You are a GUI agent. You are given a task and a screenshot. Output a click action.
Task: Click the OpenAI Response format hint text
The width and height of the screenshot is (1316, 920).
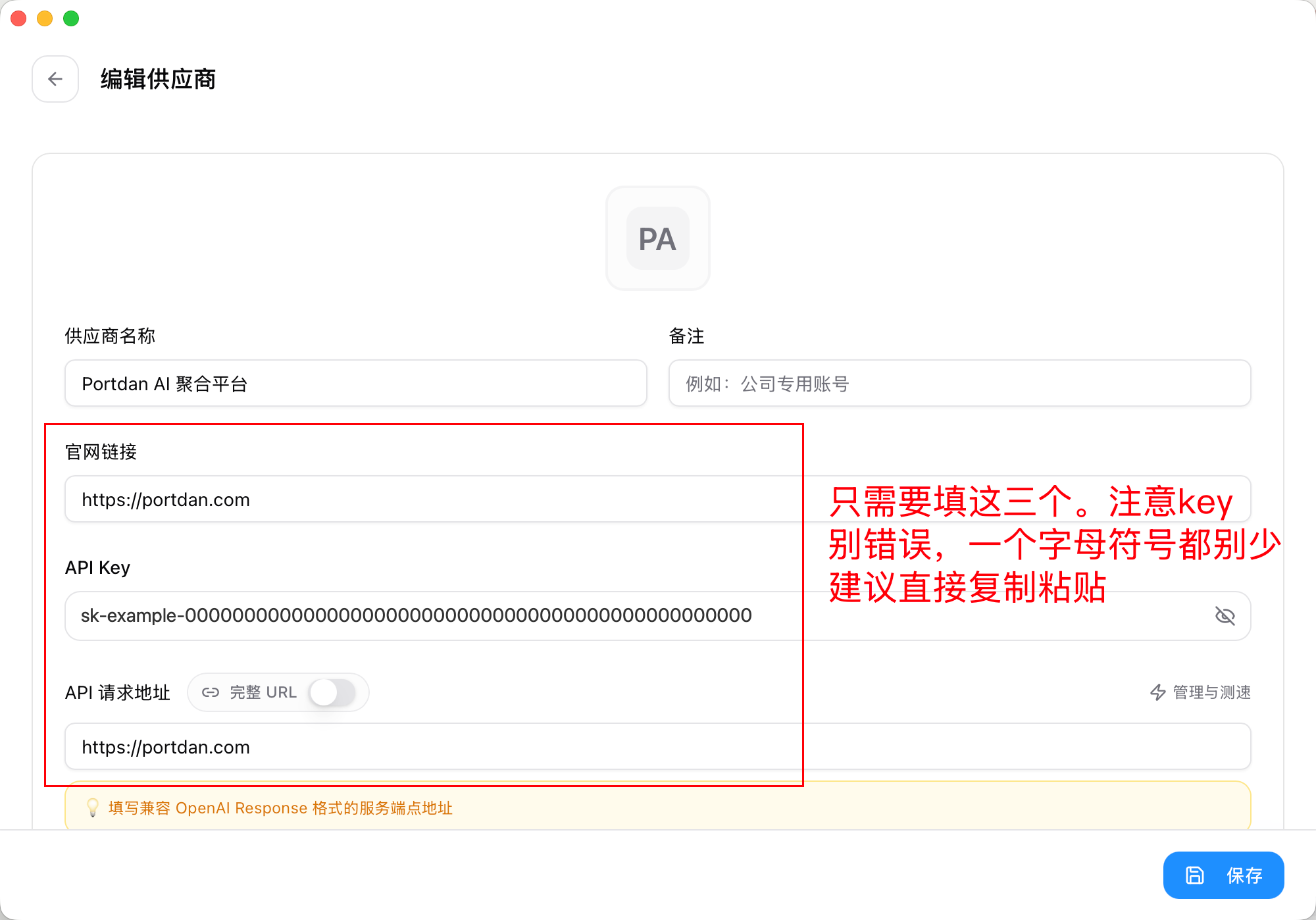[x=280, y=807]
